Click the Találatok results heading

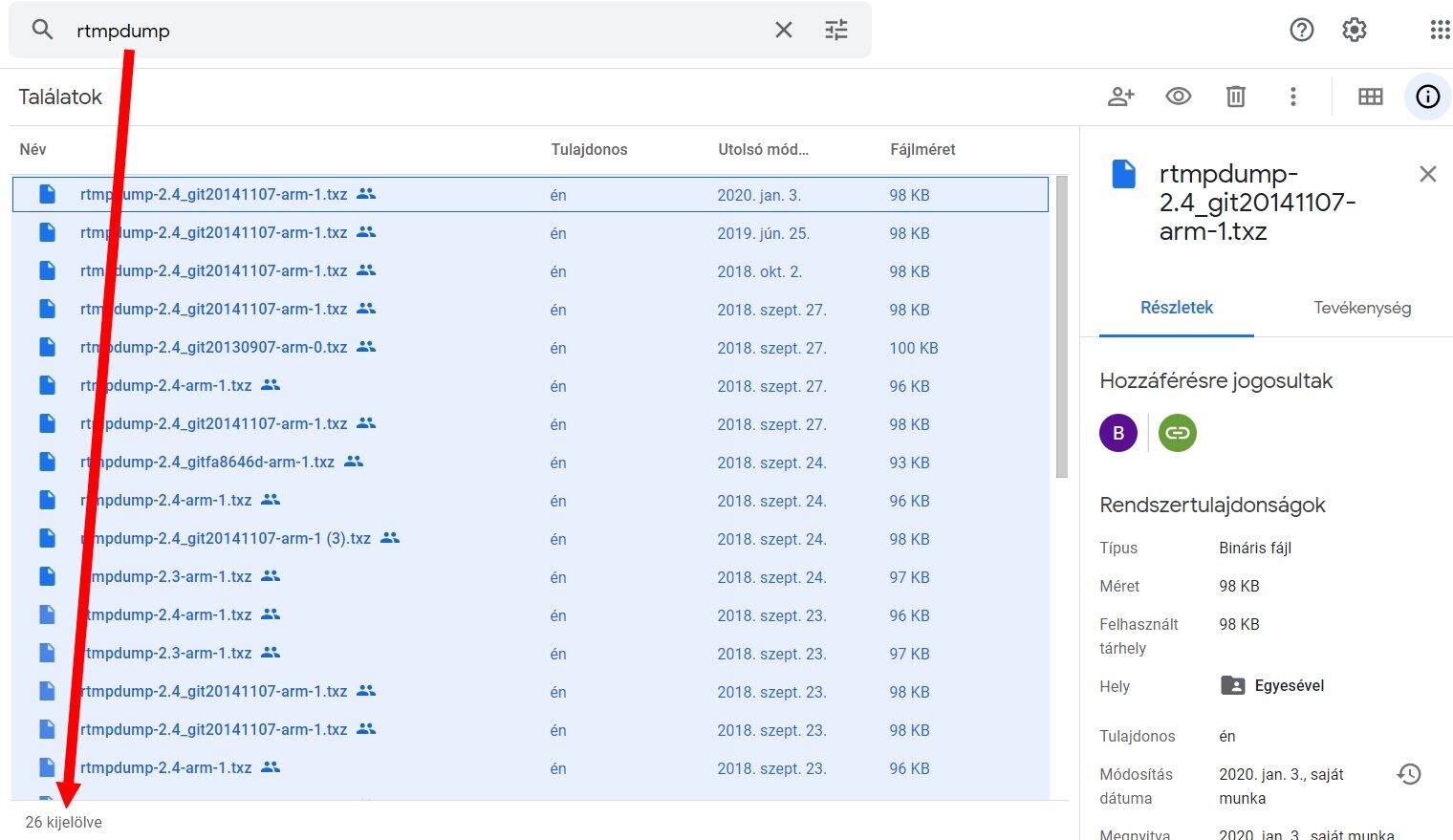(60, 97)
